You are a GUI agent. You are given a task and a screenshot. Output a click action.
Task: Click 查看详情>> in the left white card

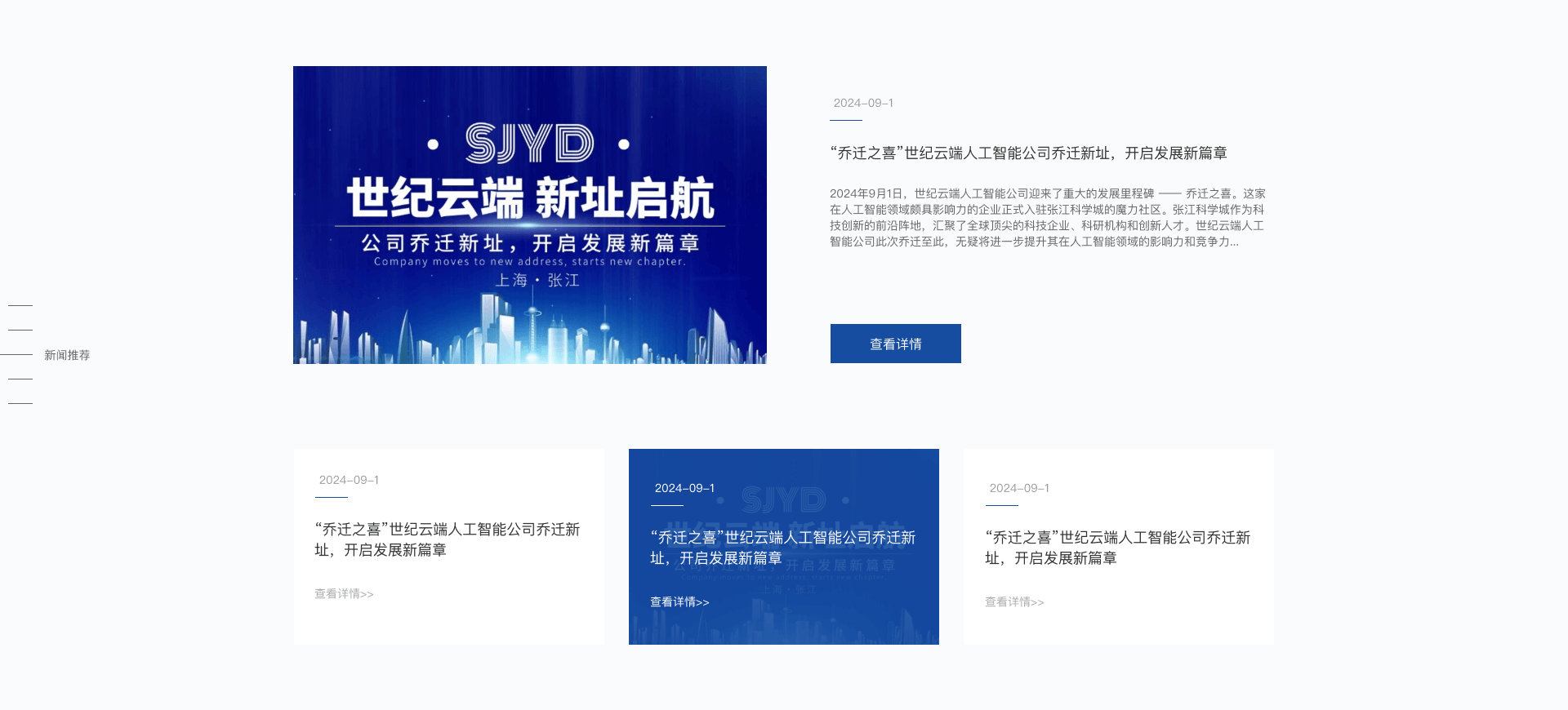pos(344,594)
